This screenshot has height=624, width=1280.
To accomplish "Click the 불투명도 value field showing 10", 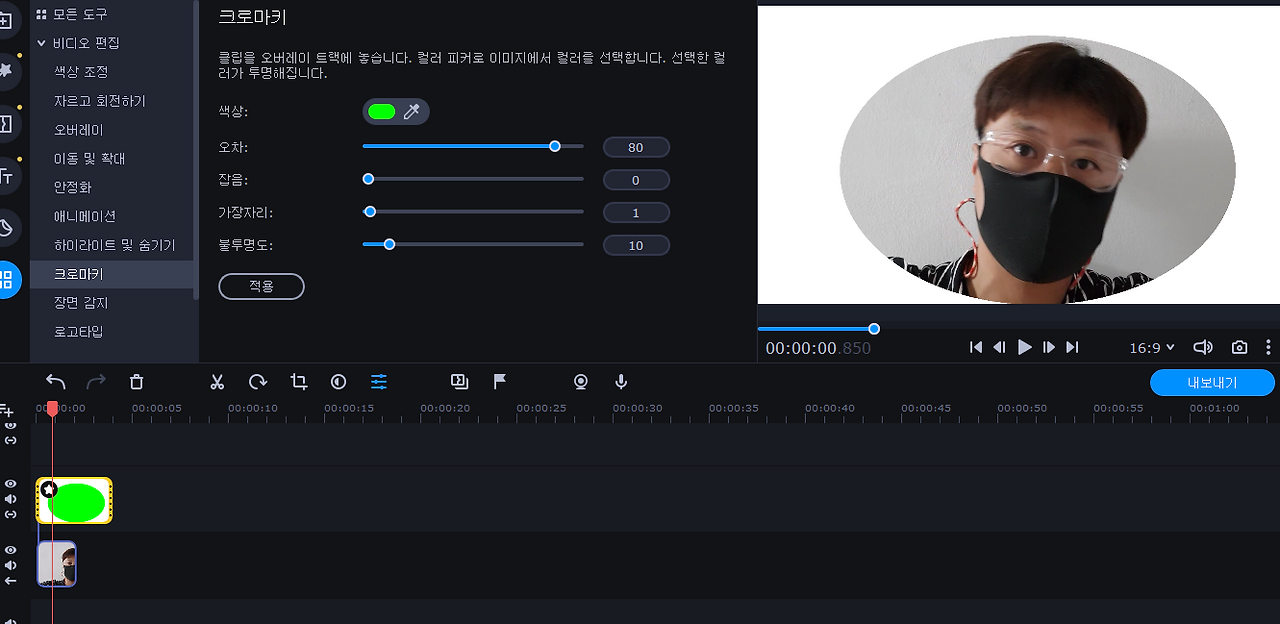I will click(x=636, y=245).
